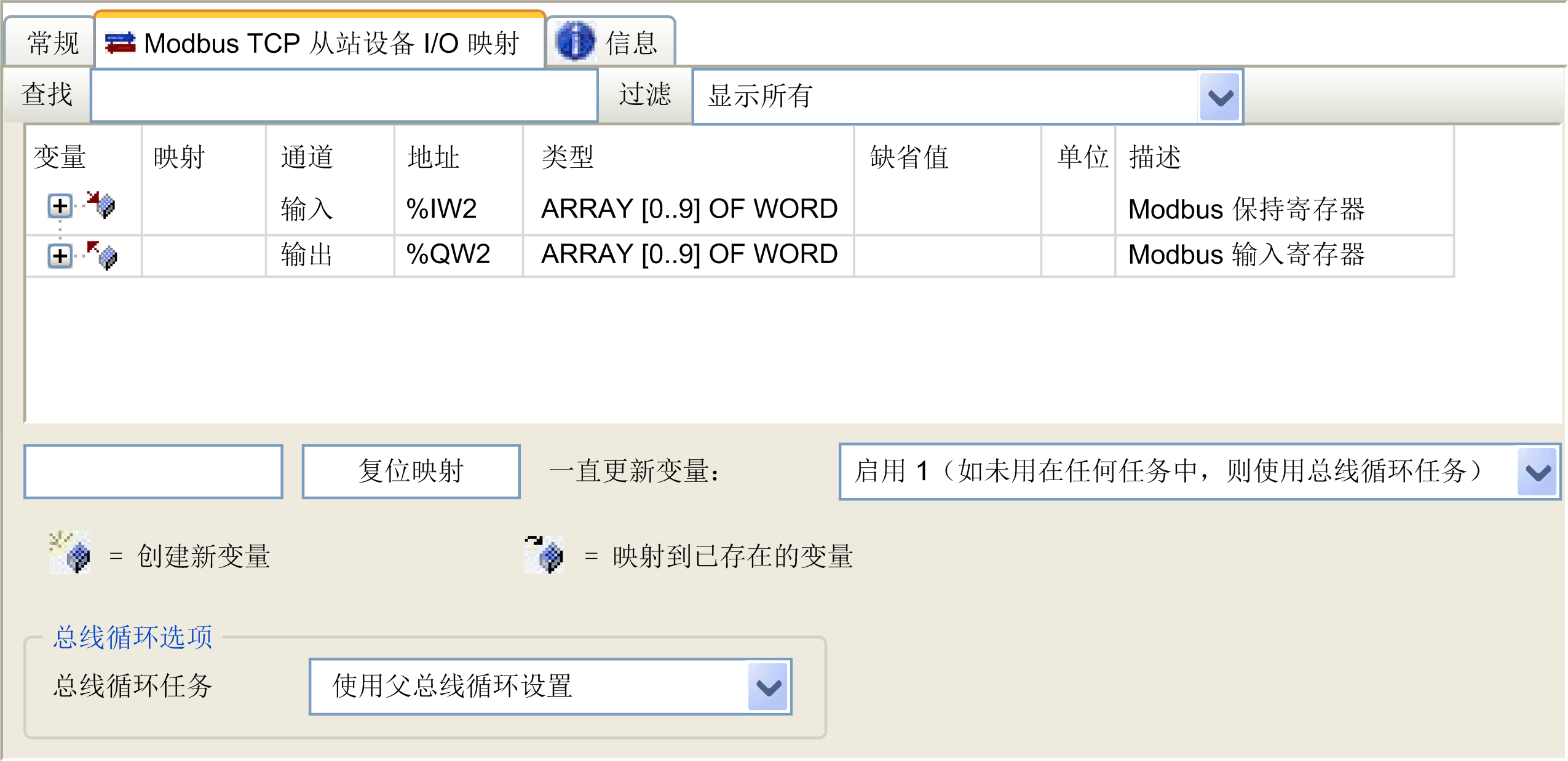Open the always update variables dropdown
Image resolution: width=1568 pixels, height=761 pixels.
(1537, 472)
